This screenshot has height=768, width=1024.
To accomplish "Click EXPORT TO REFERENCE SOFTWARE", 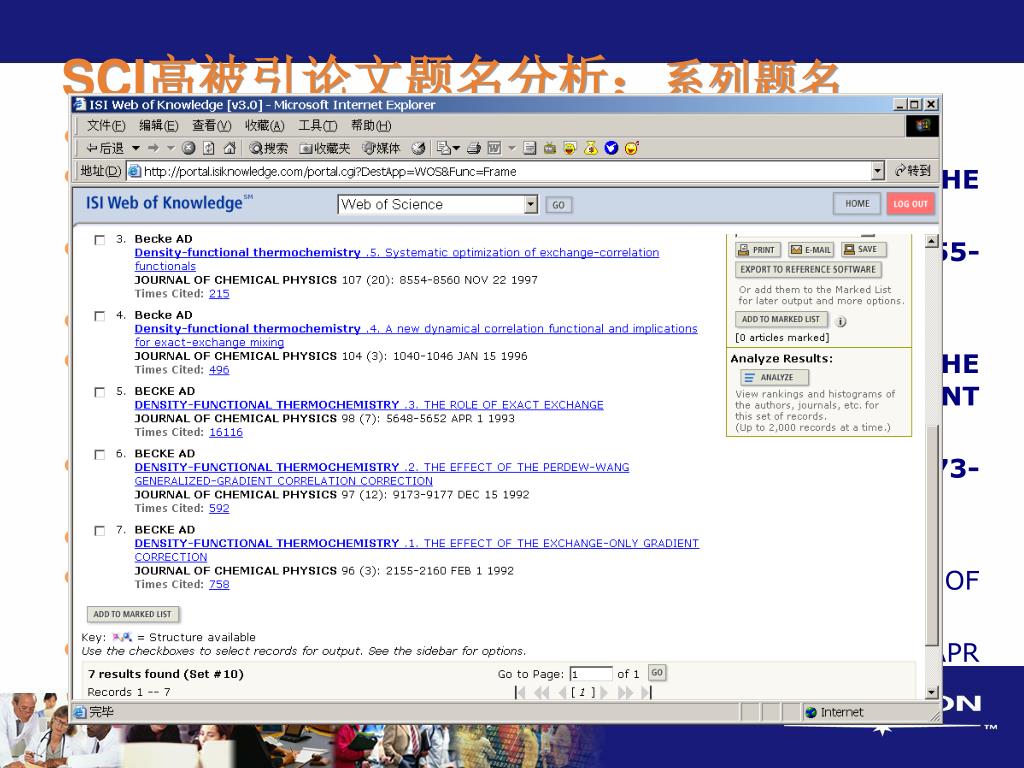I will coord(808,269).
